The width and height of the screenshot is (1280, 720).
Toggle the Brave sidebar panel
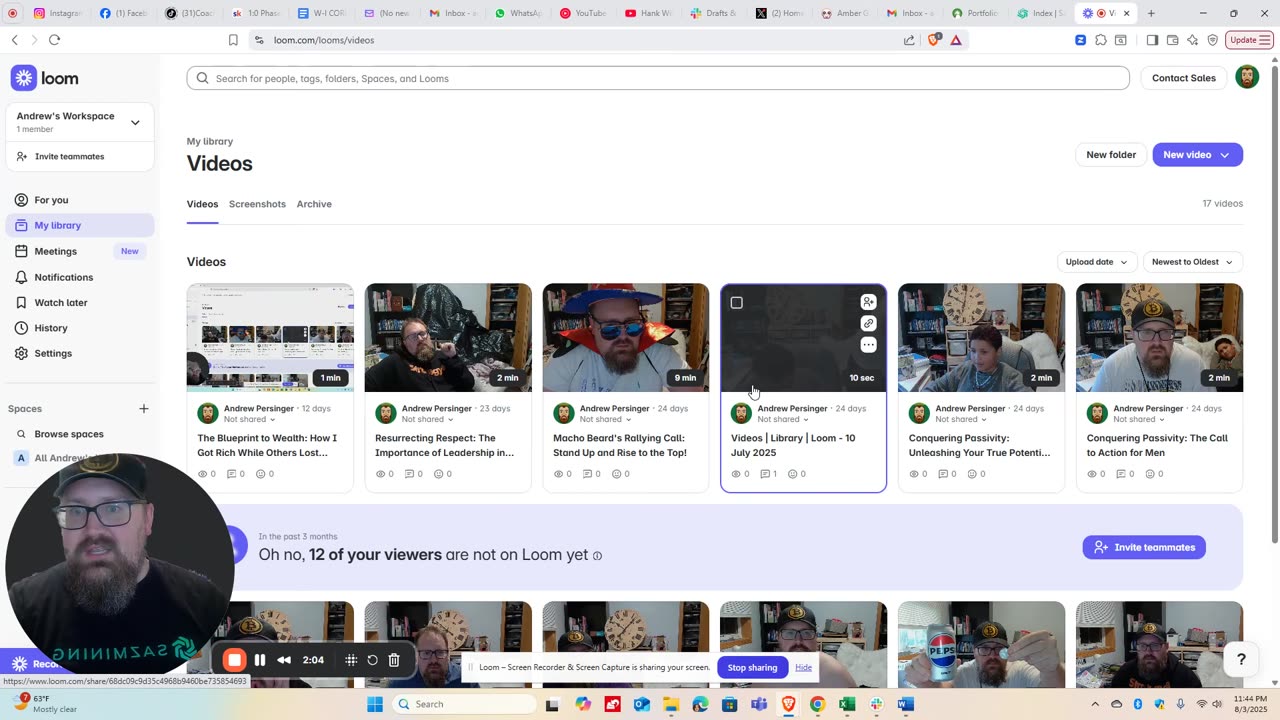[x=1152, y=40]
